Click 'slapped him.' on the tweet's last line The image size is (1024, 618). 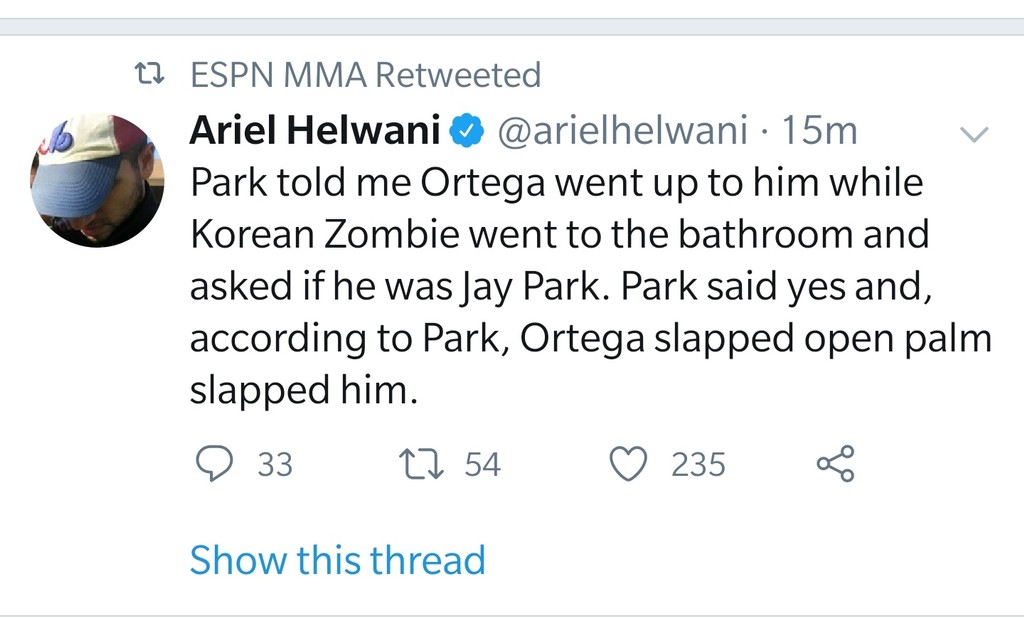coord(301,391)
